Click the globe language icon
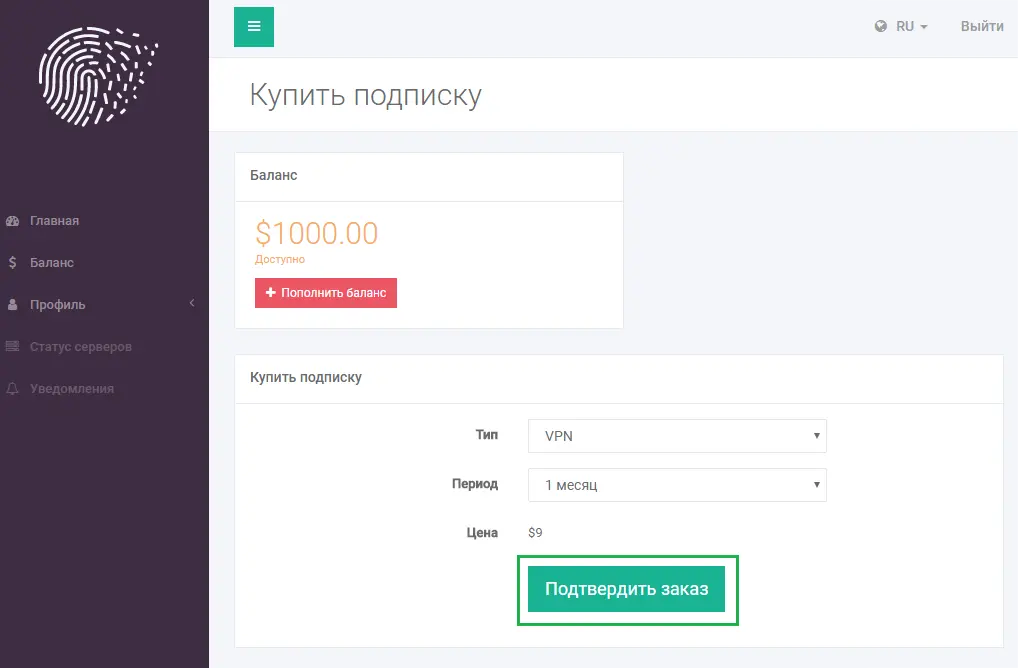The width and height of the screenshot is (1018, 668). 880,26
